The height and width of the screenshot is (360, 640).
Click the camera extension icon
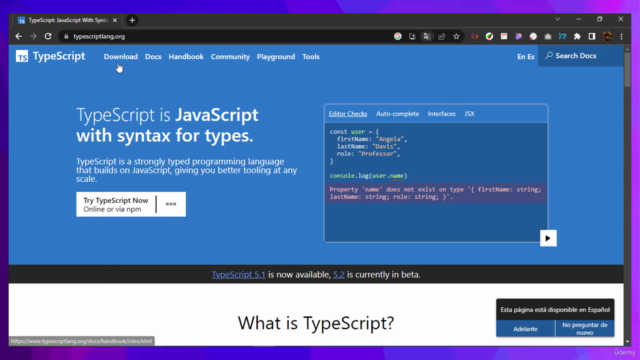pyautogui.click(x=548, y=36)
